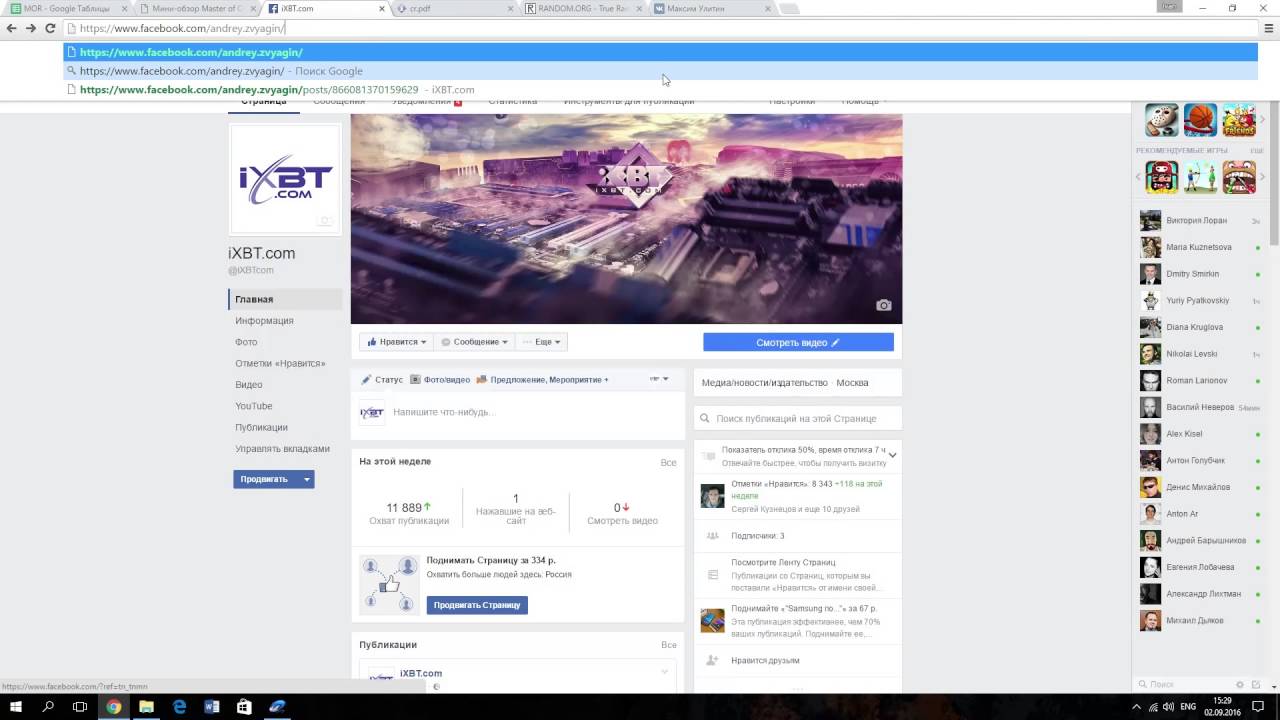Select Фото in page sidebar

[x=246, y=342]
